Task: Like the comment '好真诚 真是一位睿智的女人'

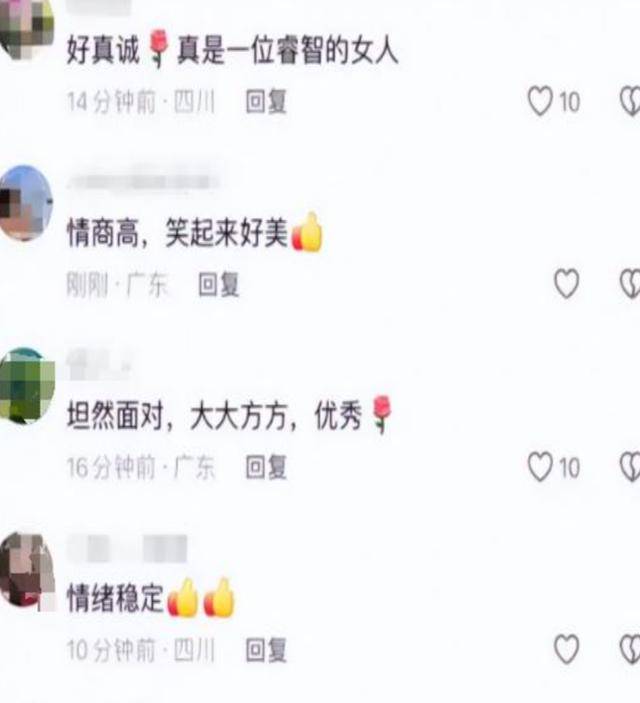Action: tap(540, 101)
